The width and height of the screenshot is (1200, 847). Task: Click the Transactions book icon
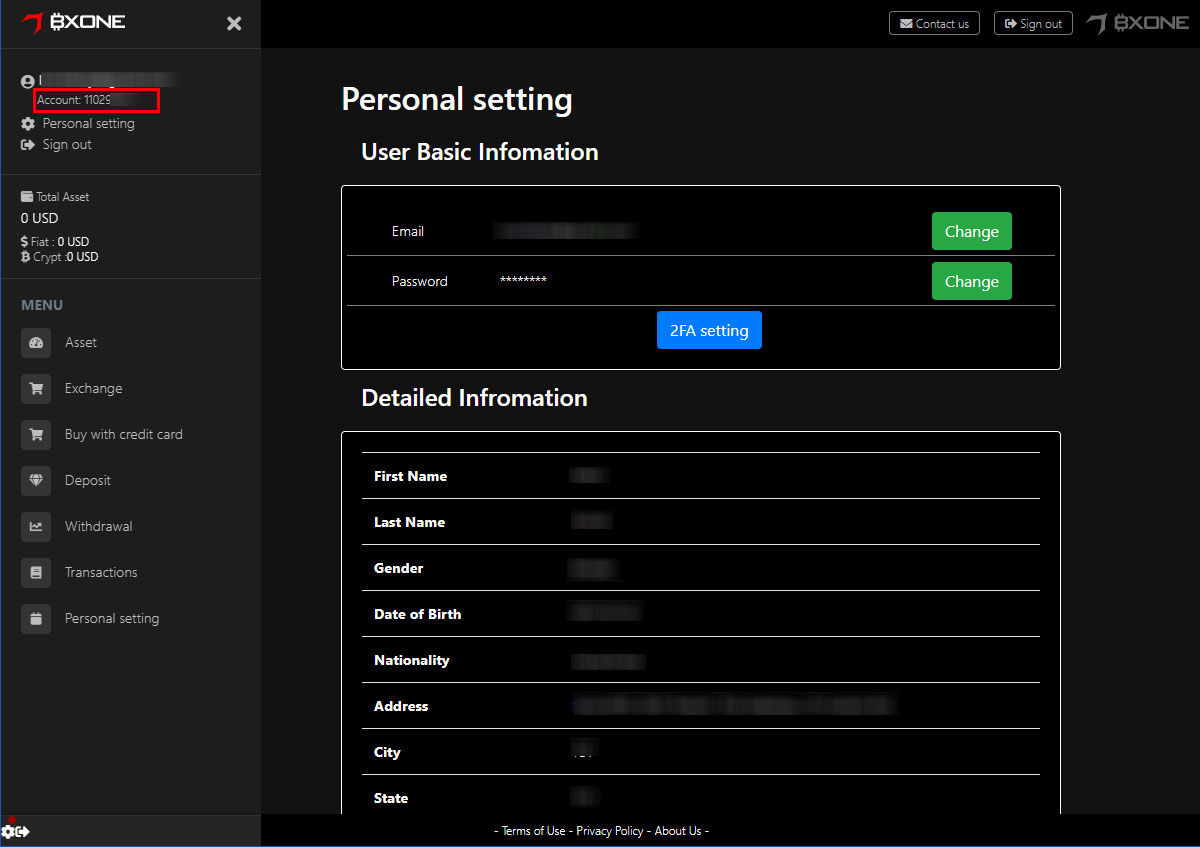36,573
